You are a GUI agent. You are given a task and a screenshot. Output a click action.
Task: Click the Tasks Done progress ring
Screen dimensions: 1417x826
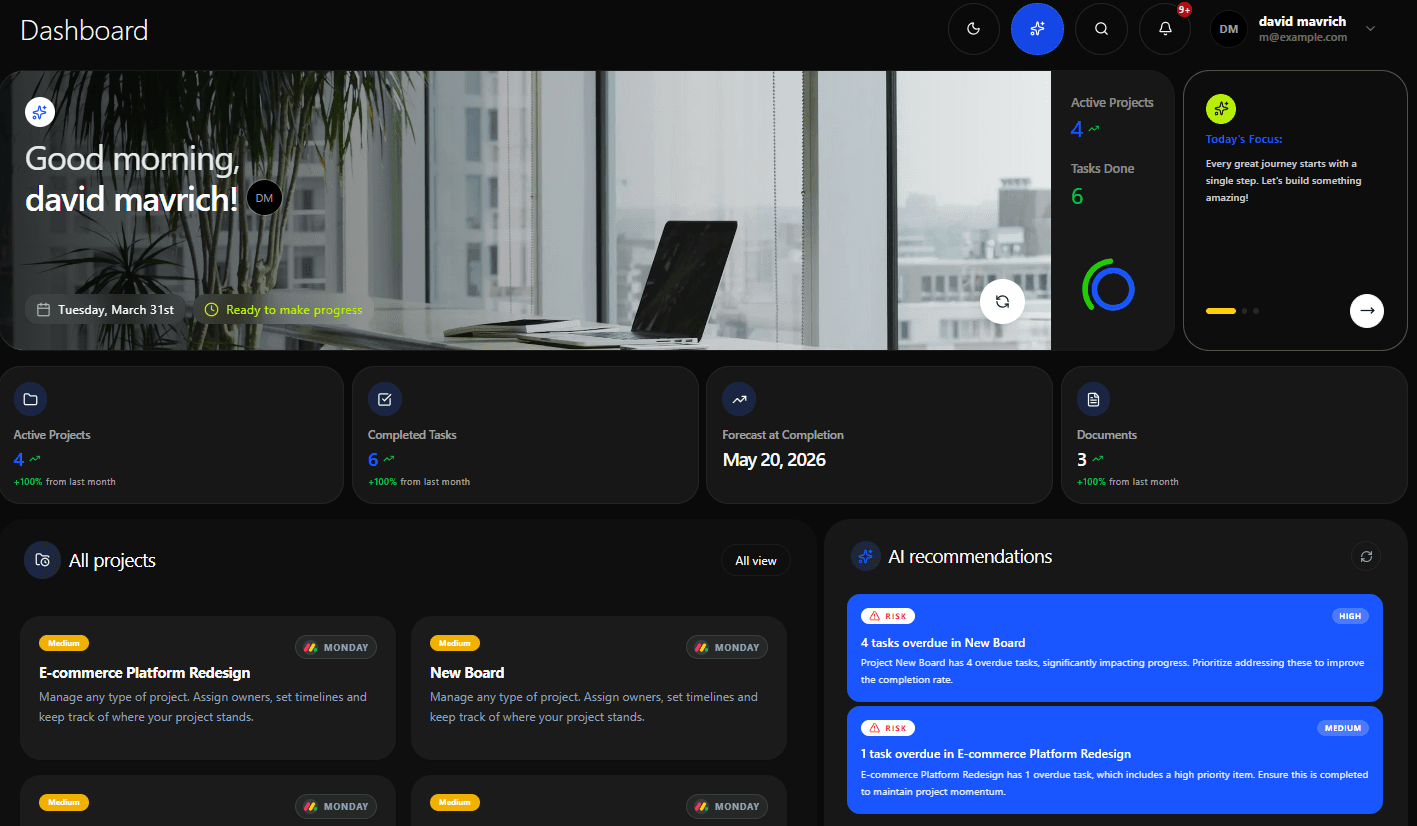(x=1108, y=286)
